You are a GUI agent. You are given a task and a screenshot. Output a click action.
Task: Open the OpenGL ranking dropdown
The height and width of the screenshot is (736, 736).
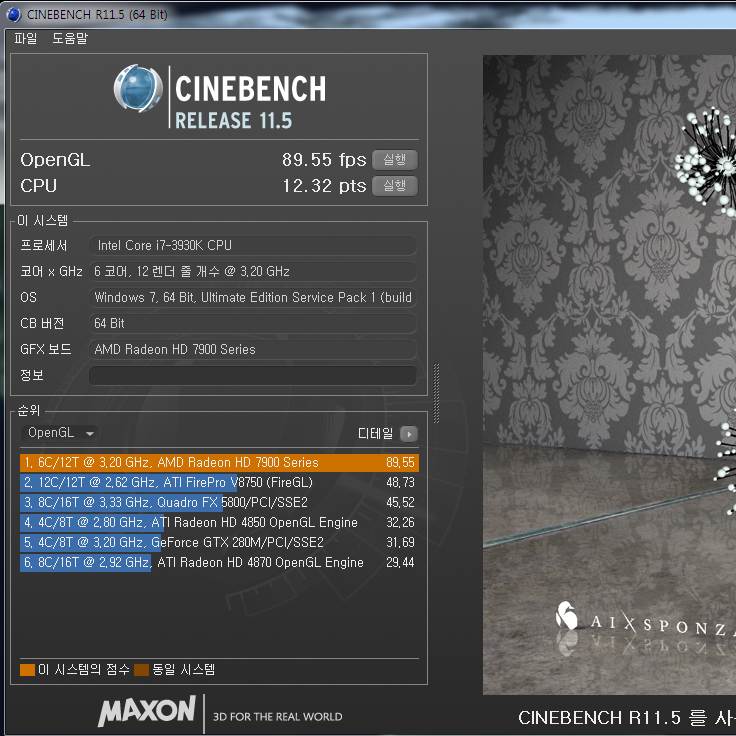[60, 433]
